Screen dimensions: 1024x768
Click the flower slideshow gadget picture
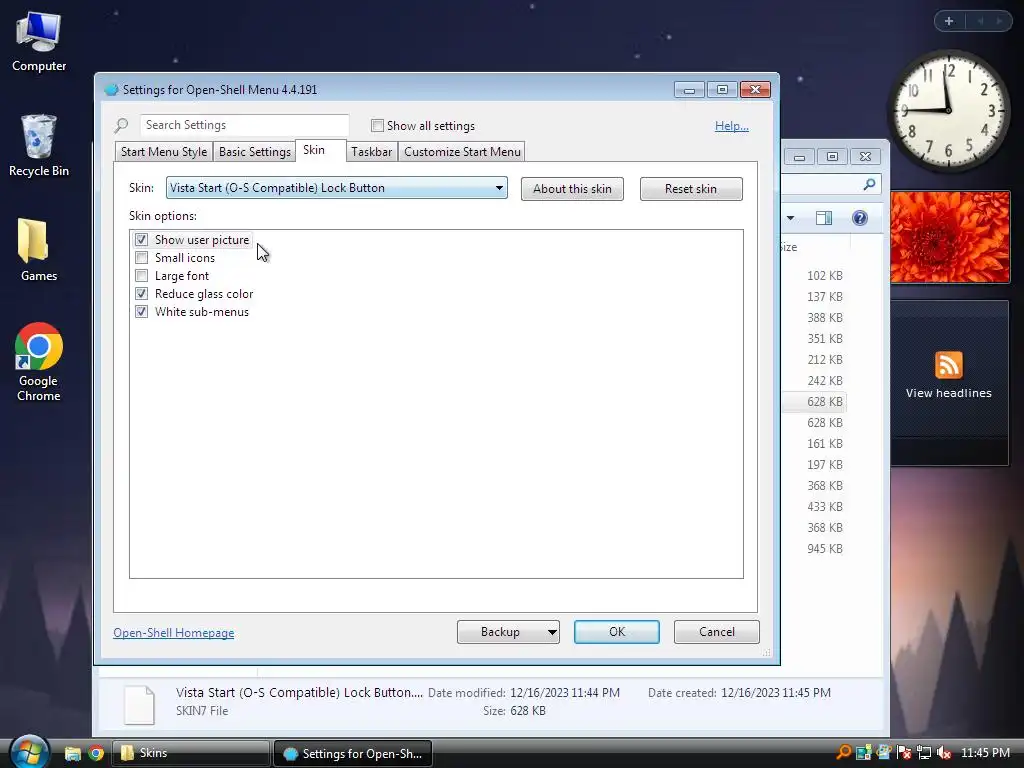pos(950,237)
